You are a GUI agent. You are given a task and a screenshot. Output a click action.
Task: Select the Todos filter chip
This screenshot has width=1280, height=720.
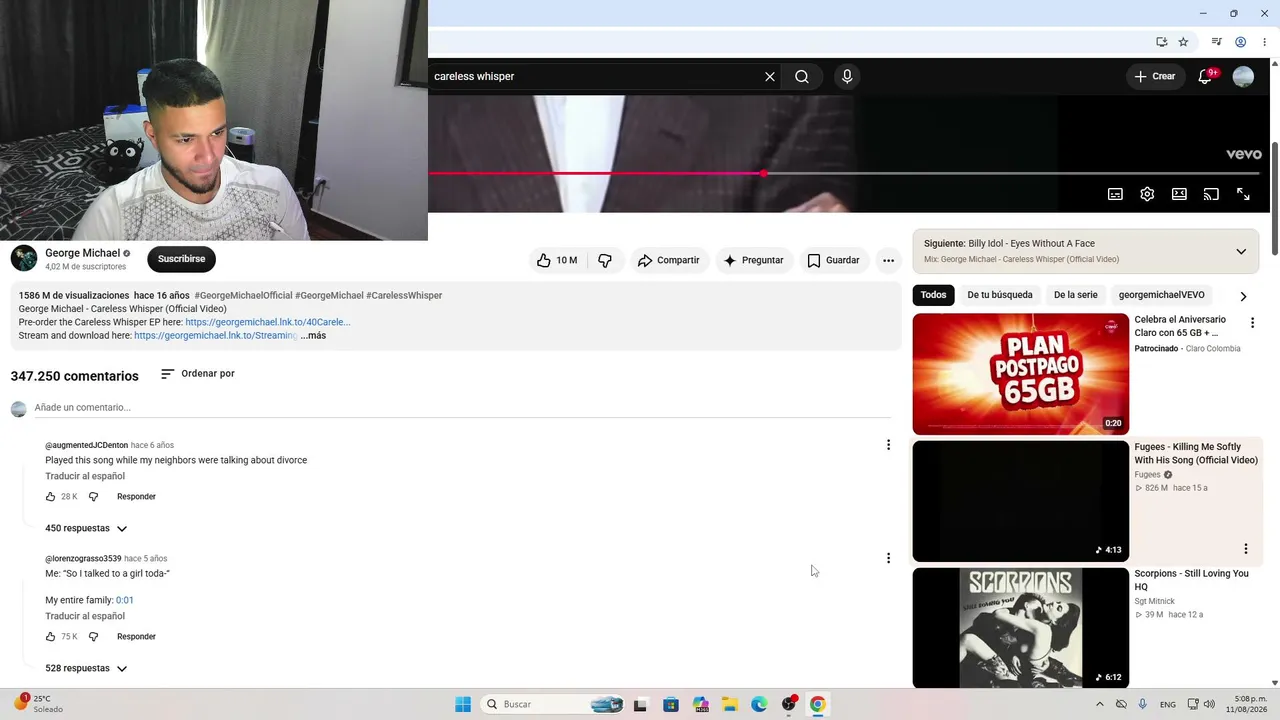point(933,295)
